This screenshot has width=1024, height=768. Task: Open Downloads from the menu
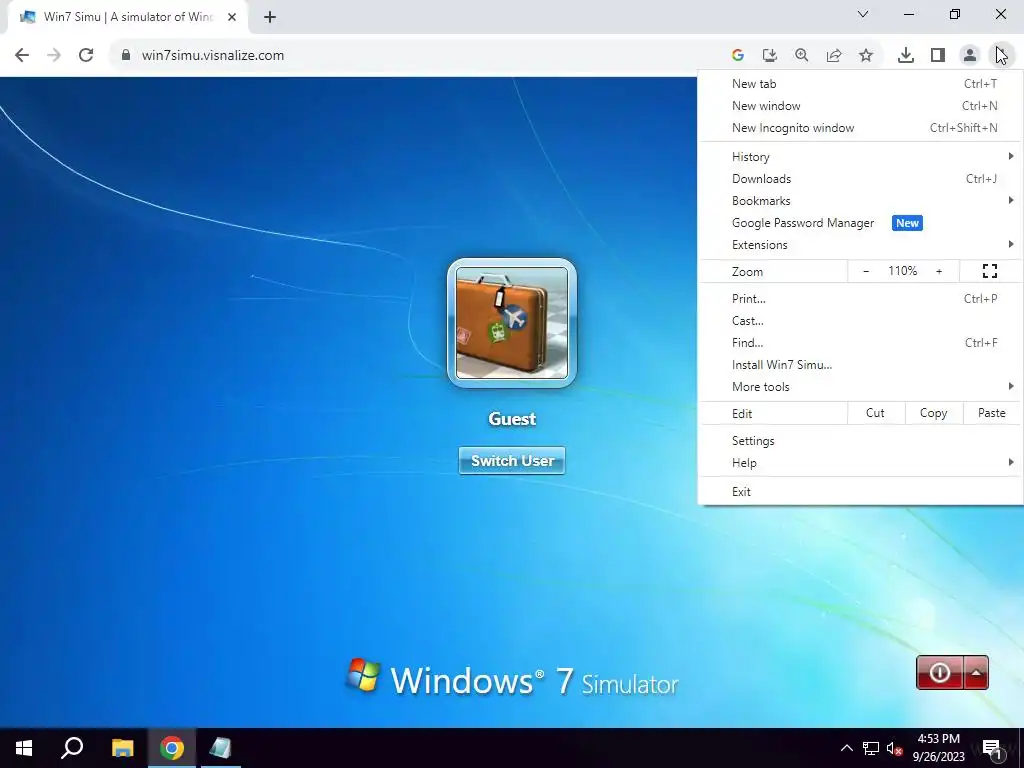861,179
